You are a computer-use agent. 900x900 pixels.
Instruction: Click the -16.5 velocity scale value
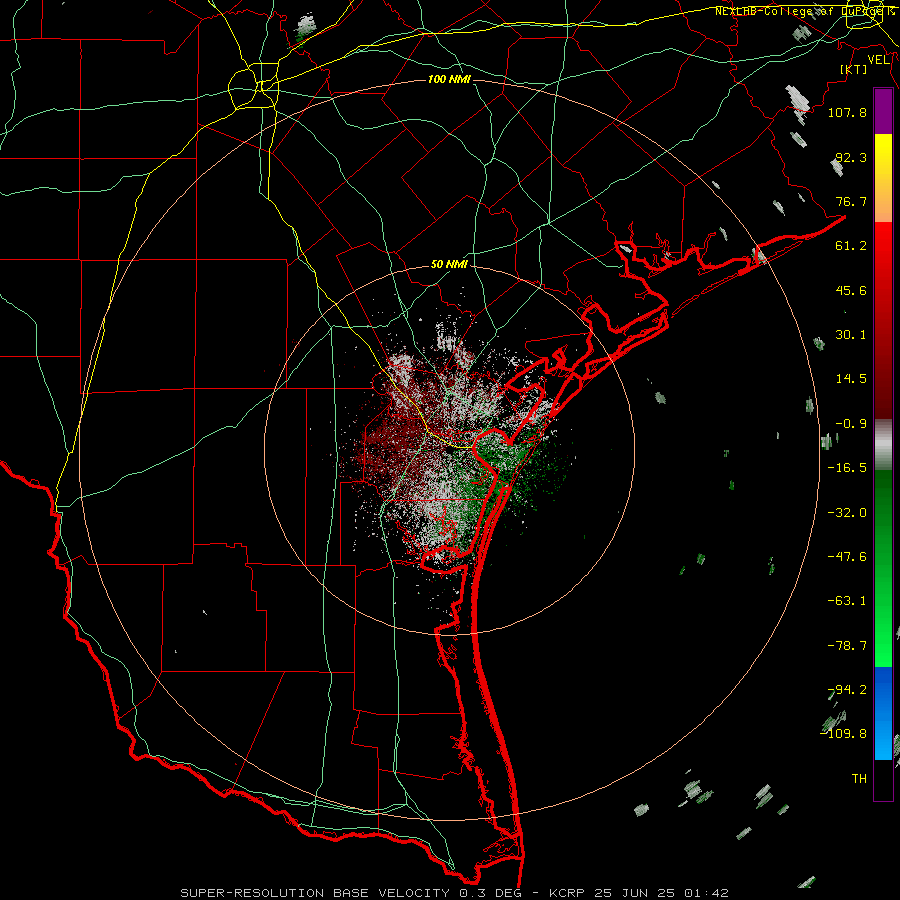point(847,468)
